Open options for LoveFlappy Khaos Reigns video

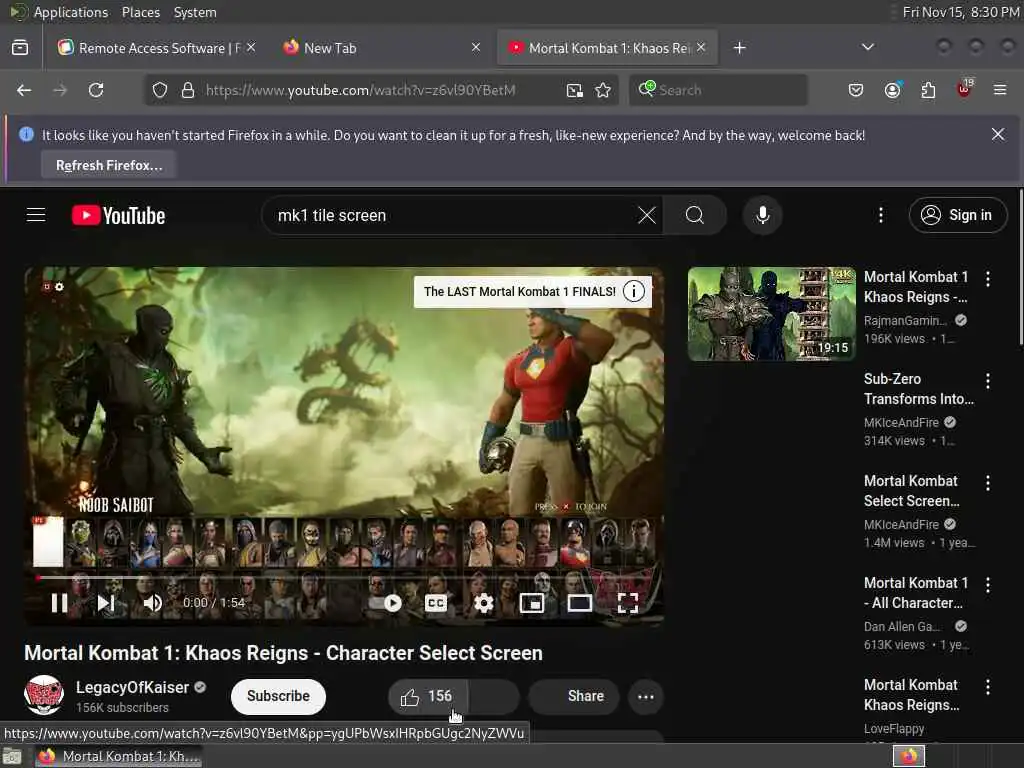tap(987, 686)
